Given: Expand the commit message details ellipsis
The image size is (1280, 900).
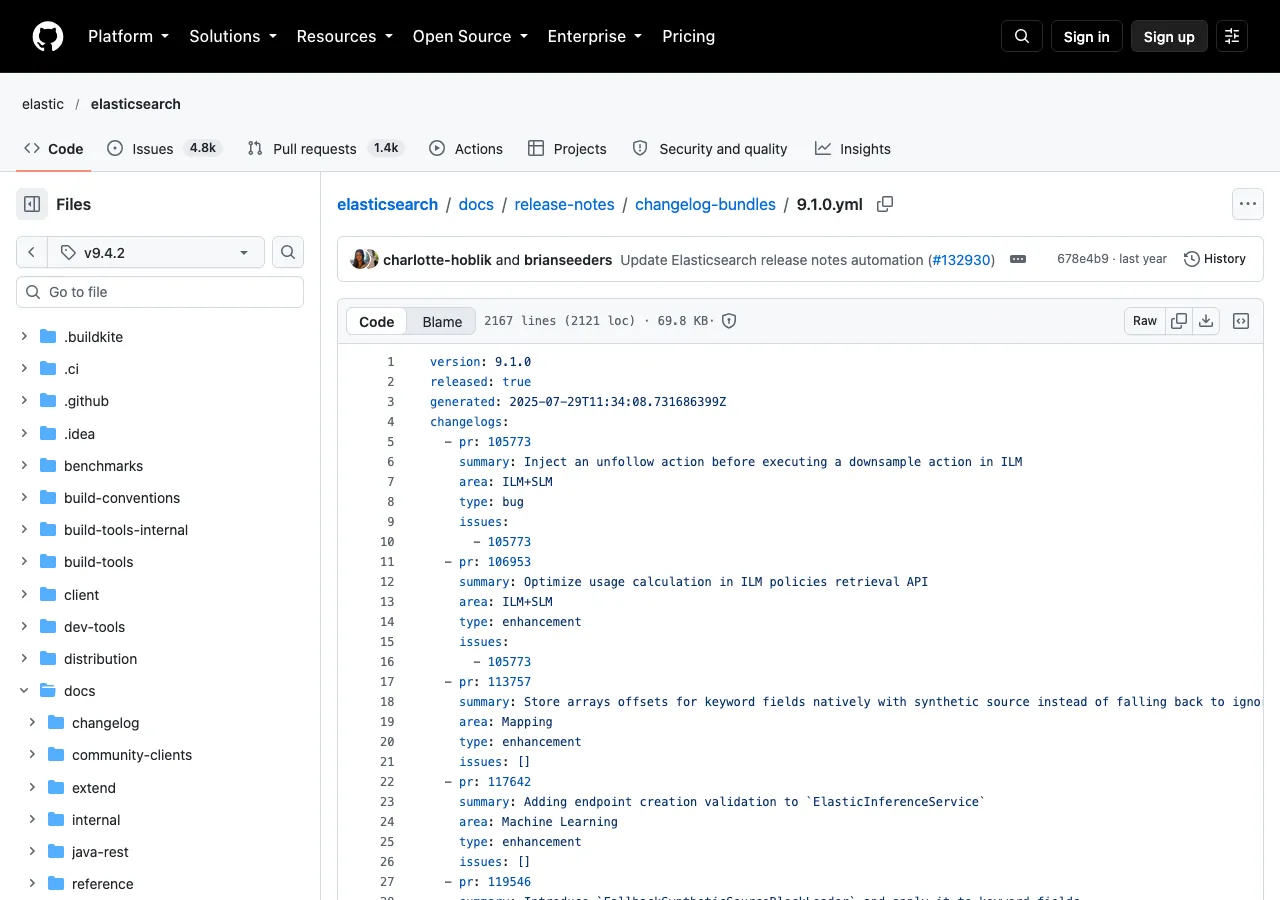Looking at the screenshot, I should click(x=1018, y=259).
